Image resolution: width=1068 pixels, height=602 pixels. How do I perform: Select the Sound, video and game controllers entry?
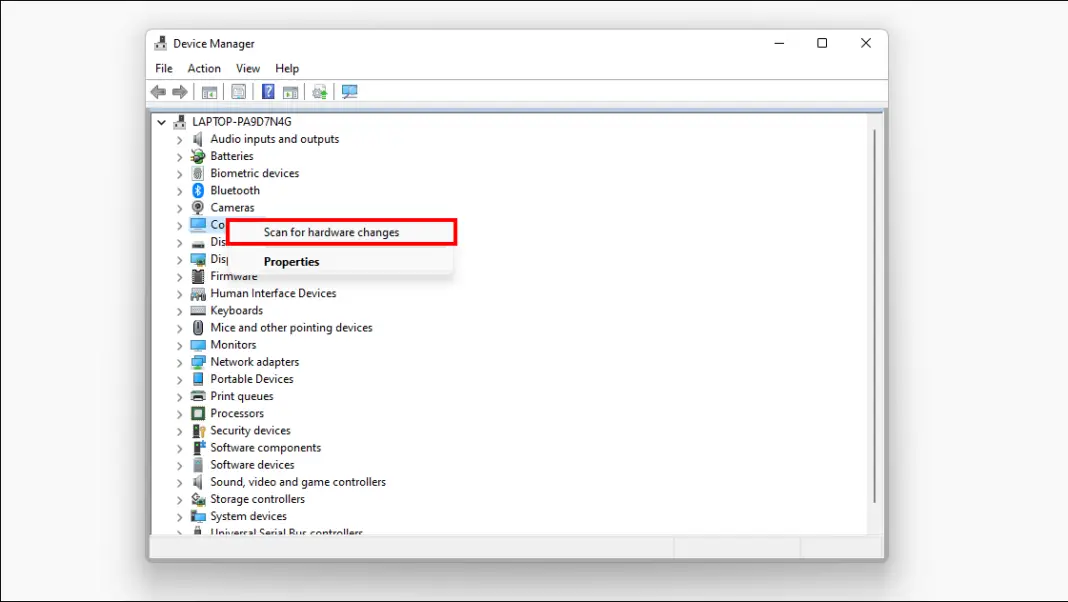coord(298,482)
